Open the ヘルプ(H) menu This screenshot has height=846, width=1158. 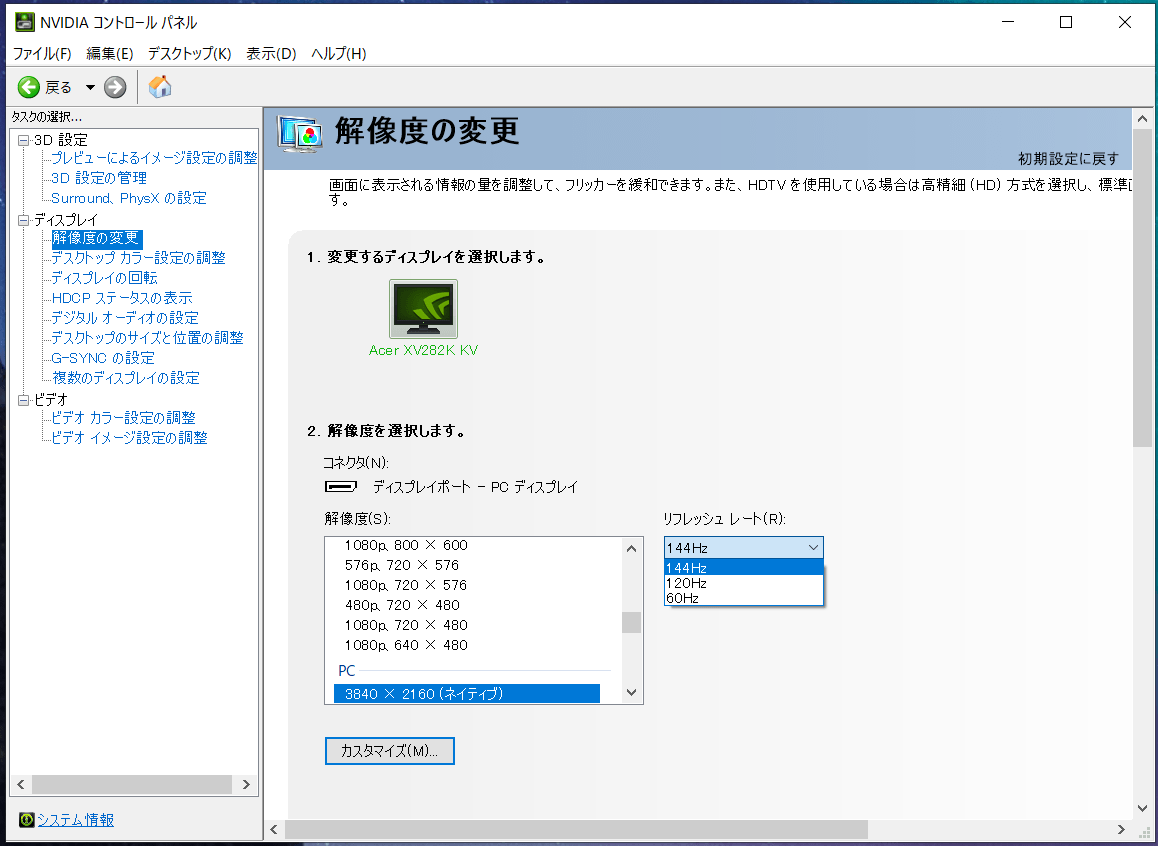click(339, 54)
